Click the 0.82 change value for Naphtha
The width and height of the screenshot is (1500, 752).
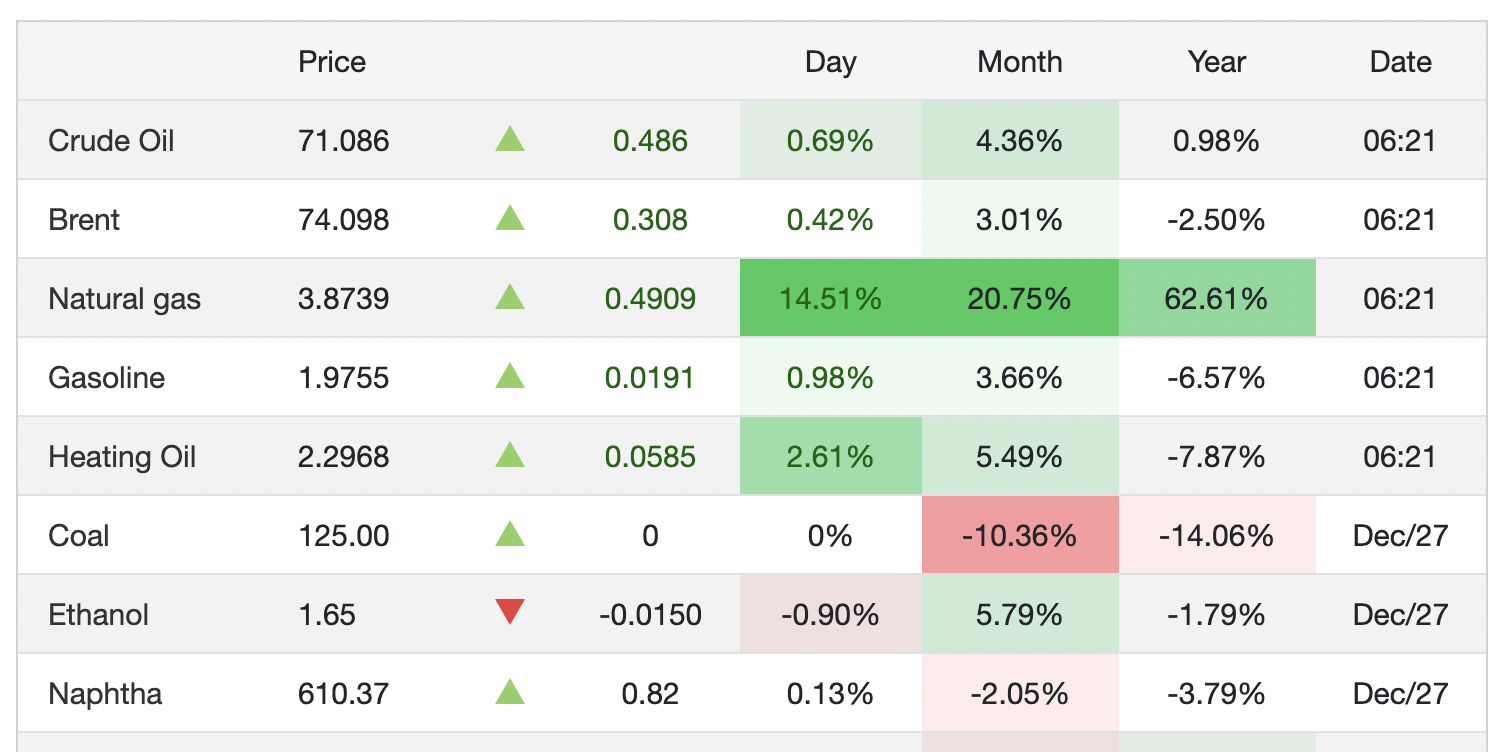pos(650,693)
